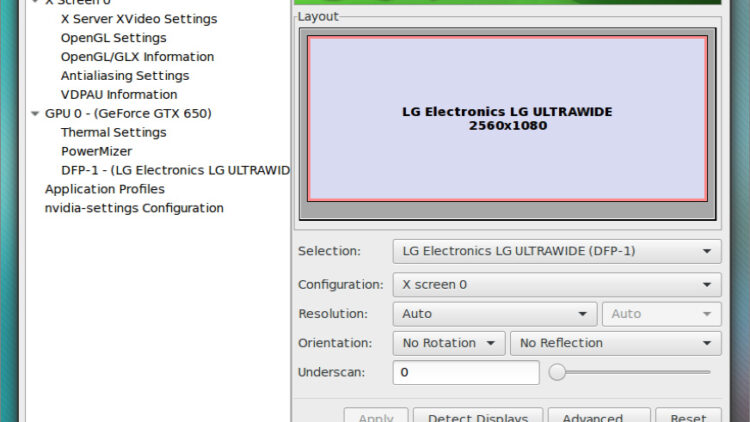The image size is (750, 422).
Task: Select PowerMizer in the sidebar
Action: [x=99, y=152]
